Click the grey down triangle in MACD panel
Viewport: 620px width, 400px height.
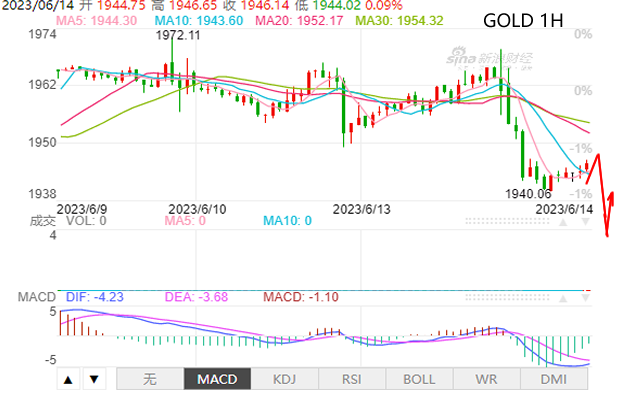coord(585,298)
